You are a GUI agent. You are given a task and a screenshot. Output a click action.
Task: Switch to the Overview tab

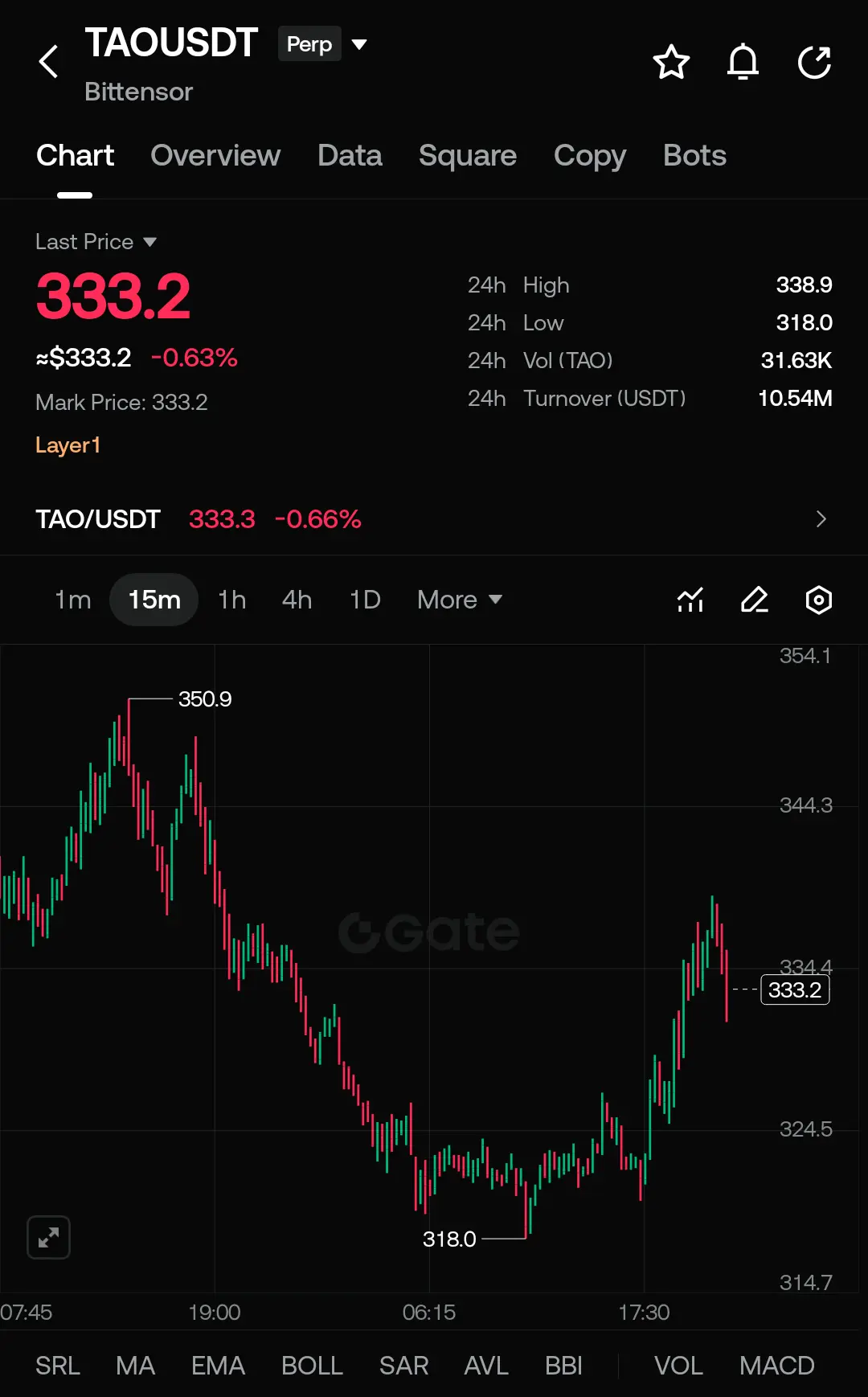pos(215,155)
